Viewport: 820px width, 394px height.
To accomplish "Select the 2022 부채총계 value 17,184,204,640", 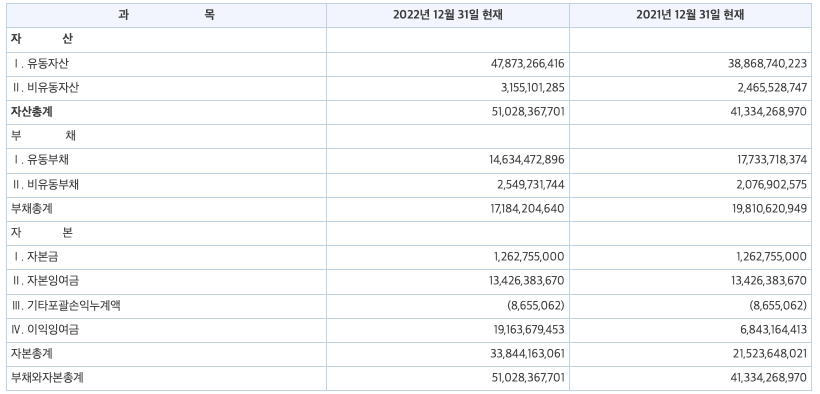I will pyautogui.click(x=528, y=209).
